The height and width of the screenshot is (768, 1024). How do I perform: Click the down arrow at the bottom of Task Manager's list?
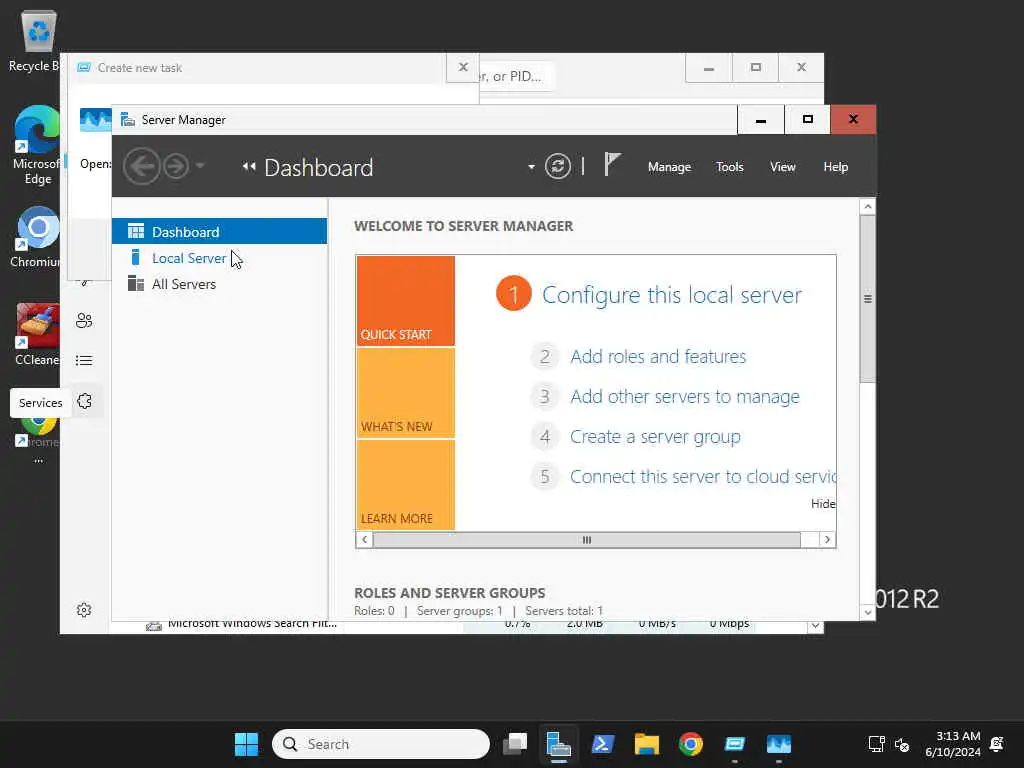pos(815,626)
